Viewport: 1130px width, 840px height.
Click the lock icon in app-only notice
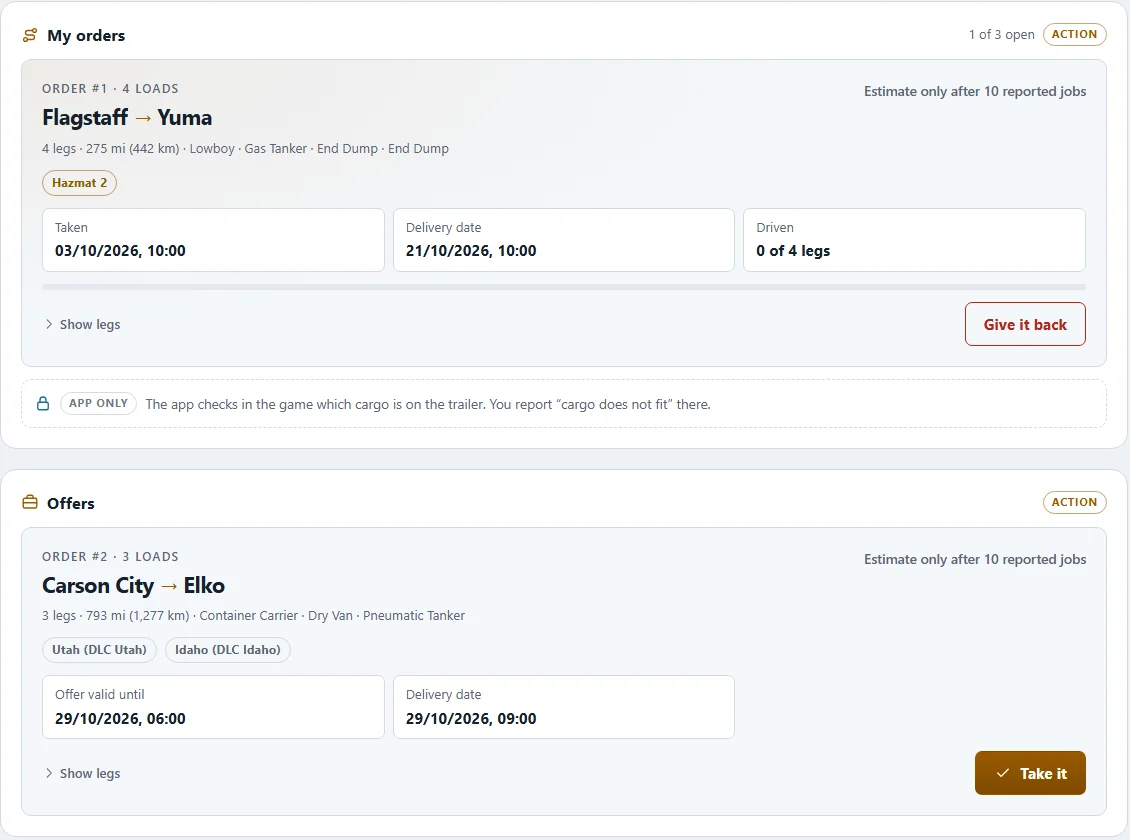(x=43, y=403)
